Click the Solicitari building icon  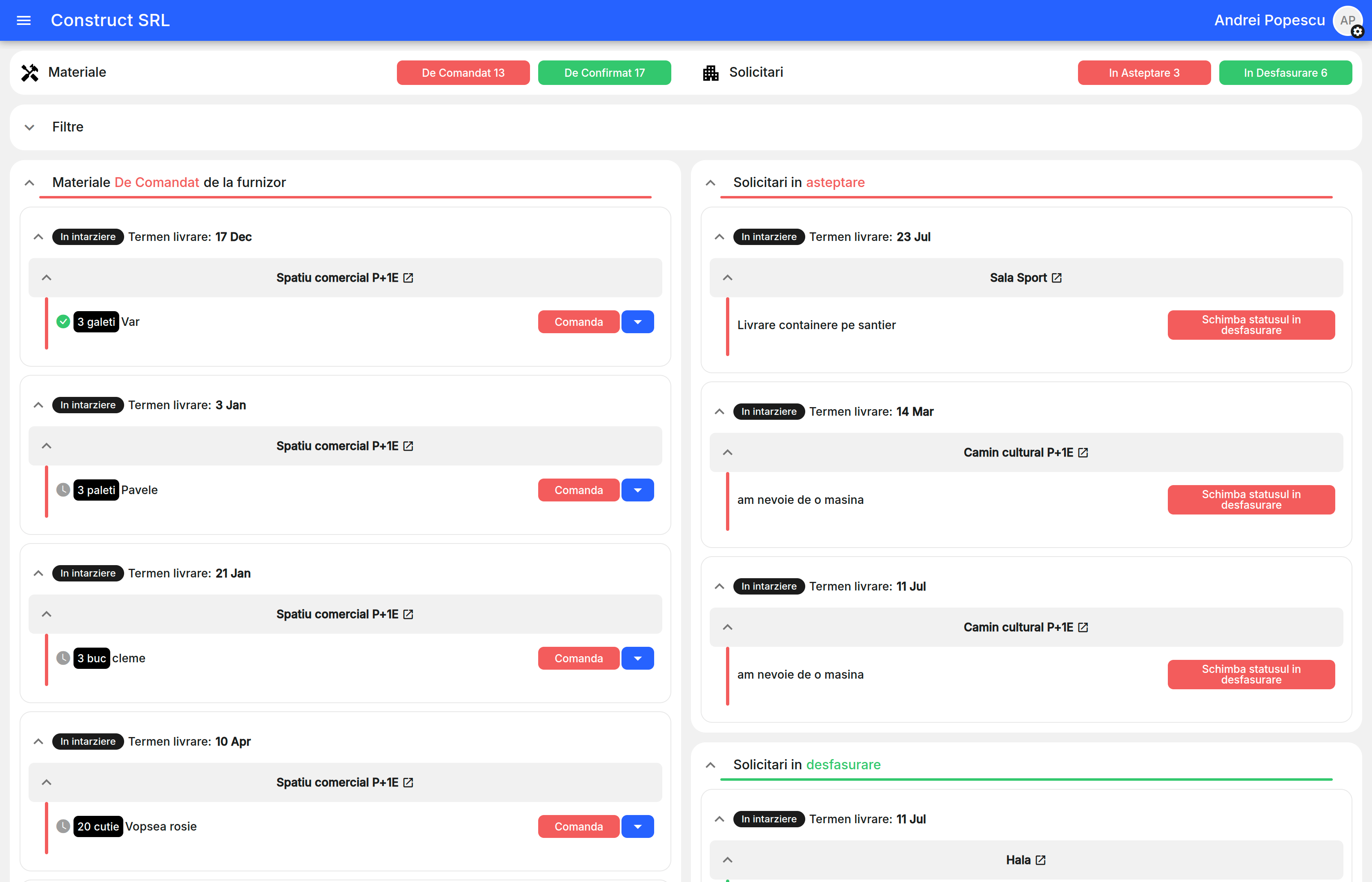[710, 73]
